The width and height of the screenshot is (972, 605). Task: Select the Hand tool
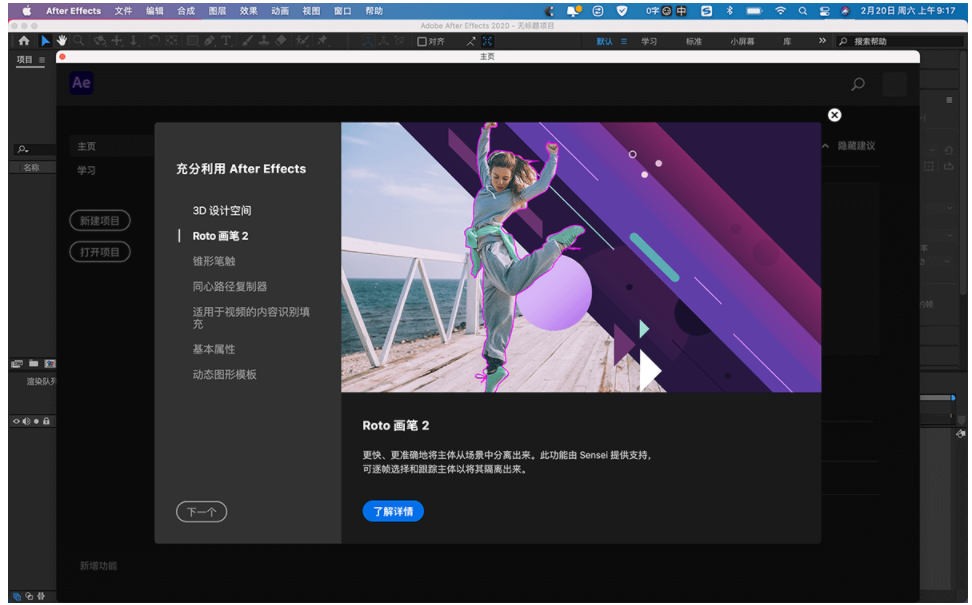pos(62,41)
